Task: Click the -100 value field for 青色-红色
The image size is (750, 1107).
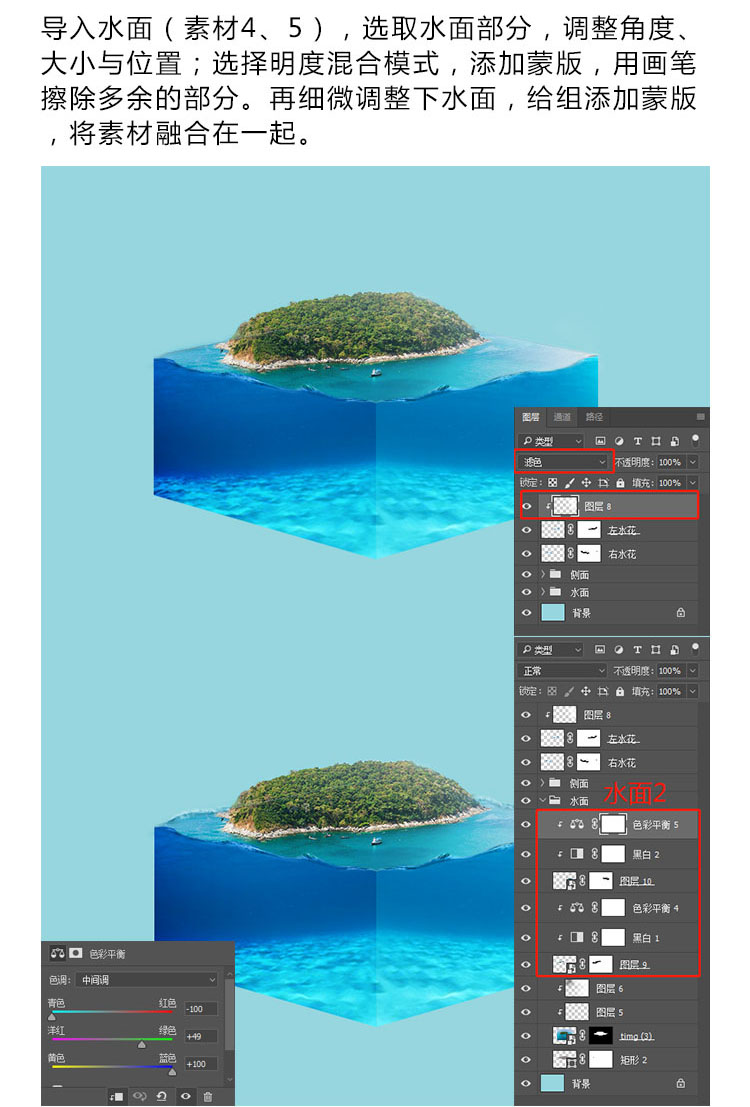Action: [201, 1009]
